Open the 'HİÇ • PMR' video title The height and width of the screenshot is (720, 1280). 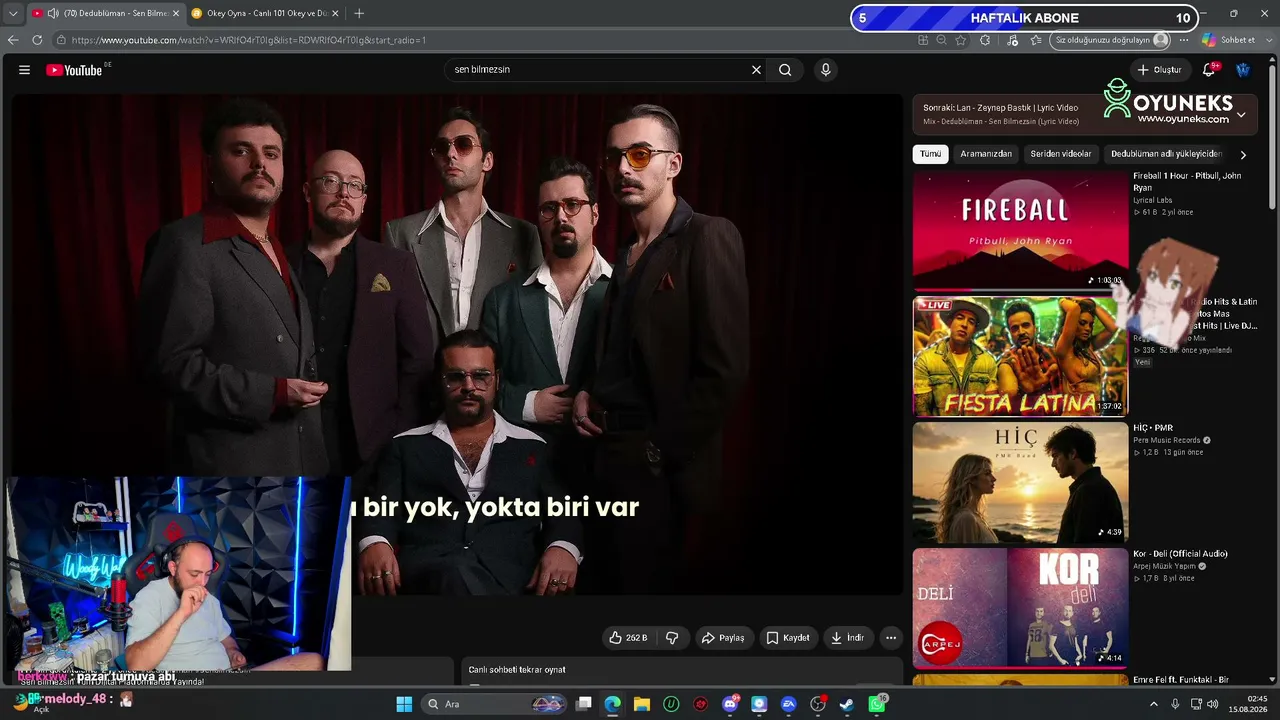pos(1153,428)
